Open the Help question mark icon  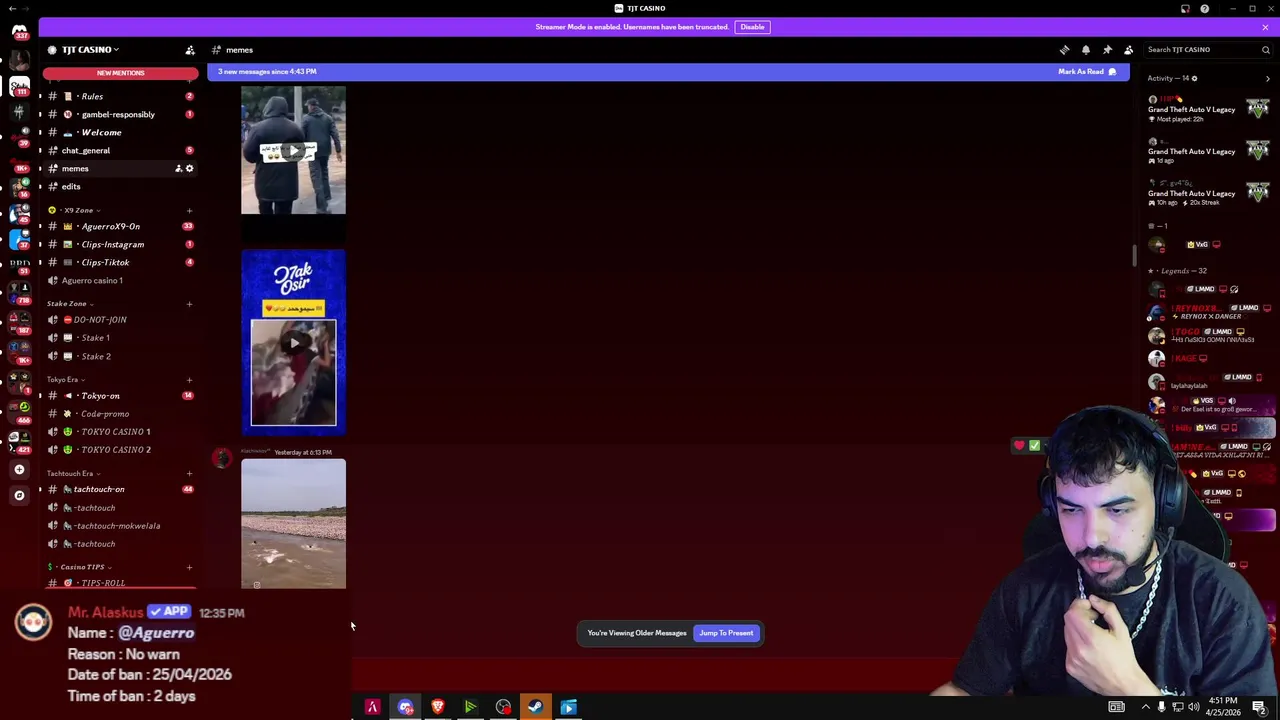pos(1205,9)
